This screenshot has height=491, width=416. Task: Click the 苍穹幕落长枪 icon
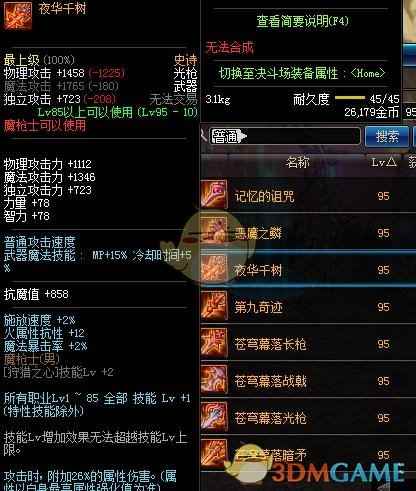(214, 342)
